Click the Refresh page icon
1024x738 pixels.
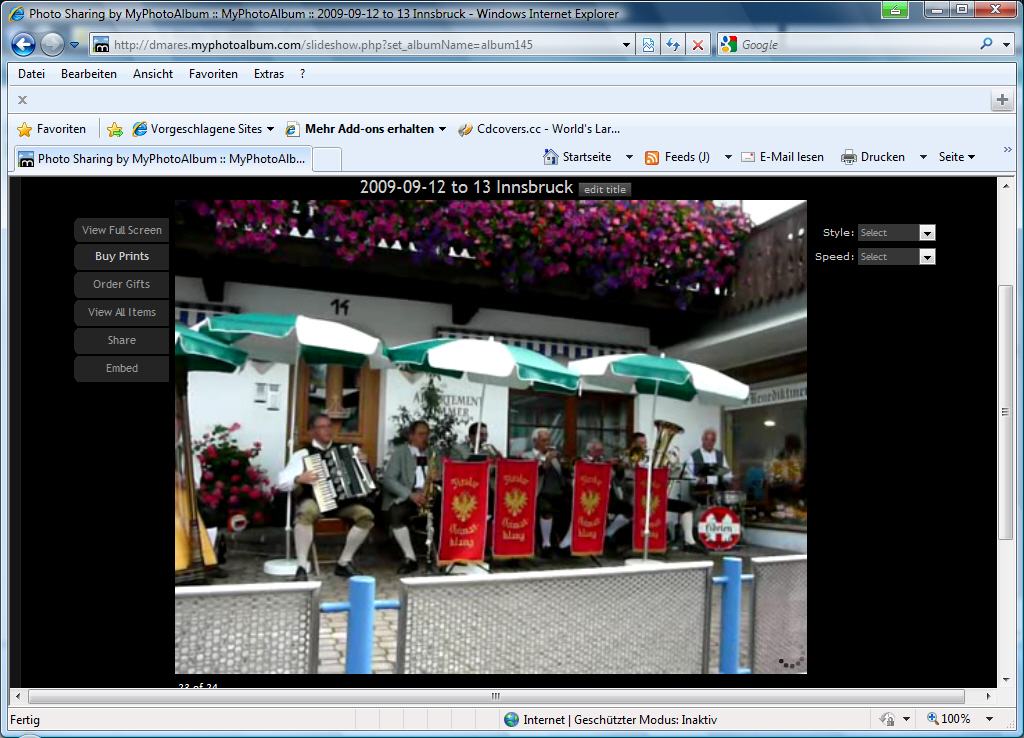click(673, 45)
